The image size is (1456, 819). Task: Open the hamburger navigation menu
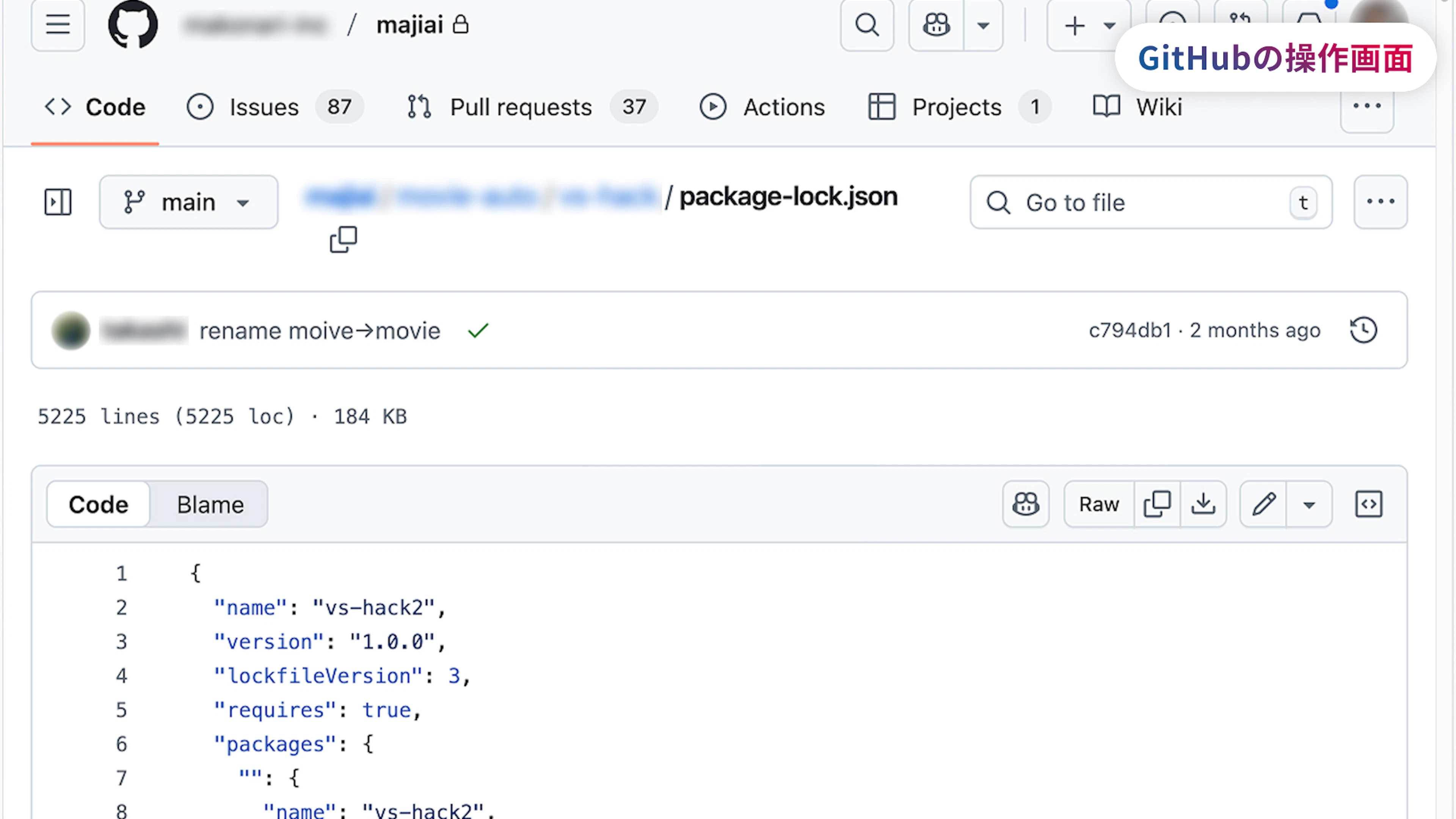pos(58,25)
